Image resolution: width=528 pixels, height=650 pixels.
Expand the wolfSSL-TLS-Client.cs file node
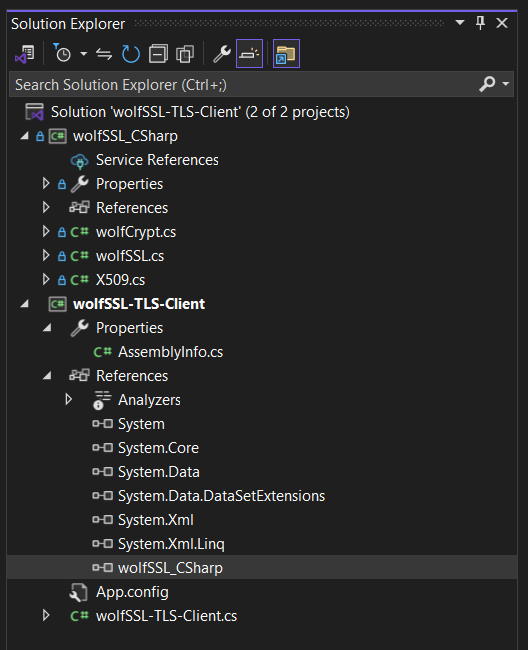[46, 616]
